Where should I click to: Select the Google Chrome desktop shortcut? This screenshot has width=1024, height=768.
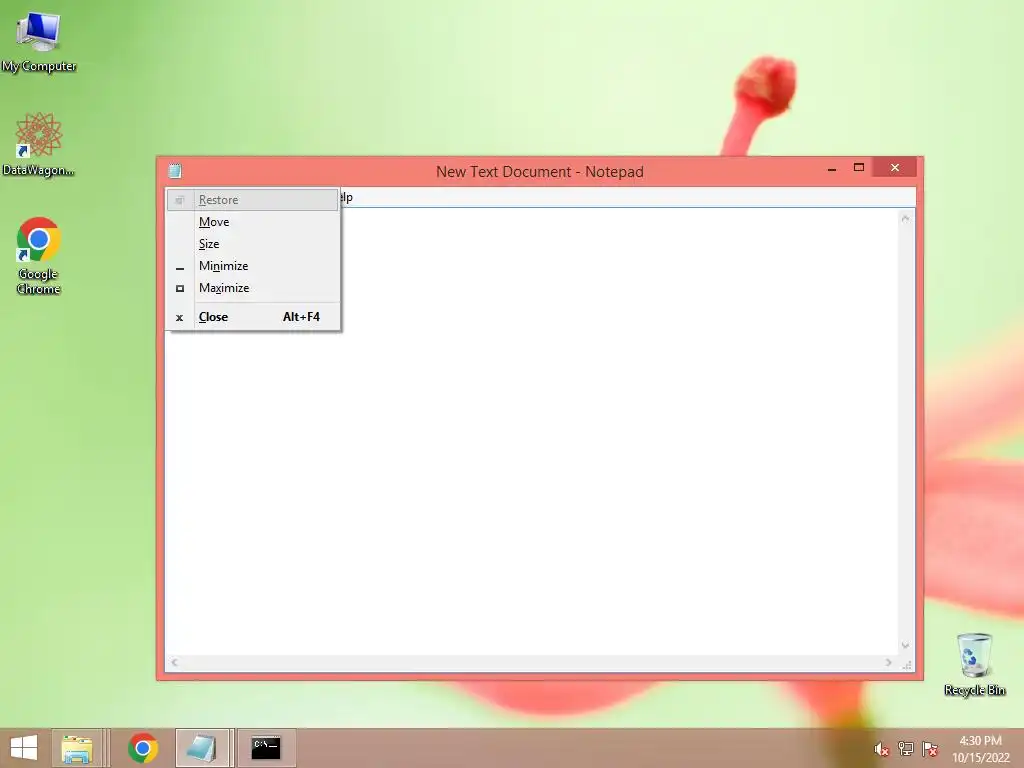pos(39,255)
